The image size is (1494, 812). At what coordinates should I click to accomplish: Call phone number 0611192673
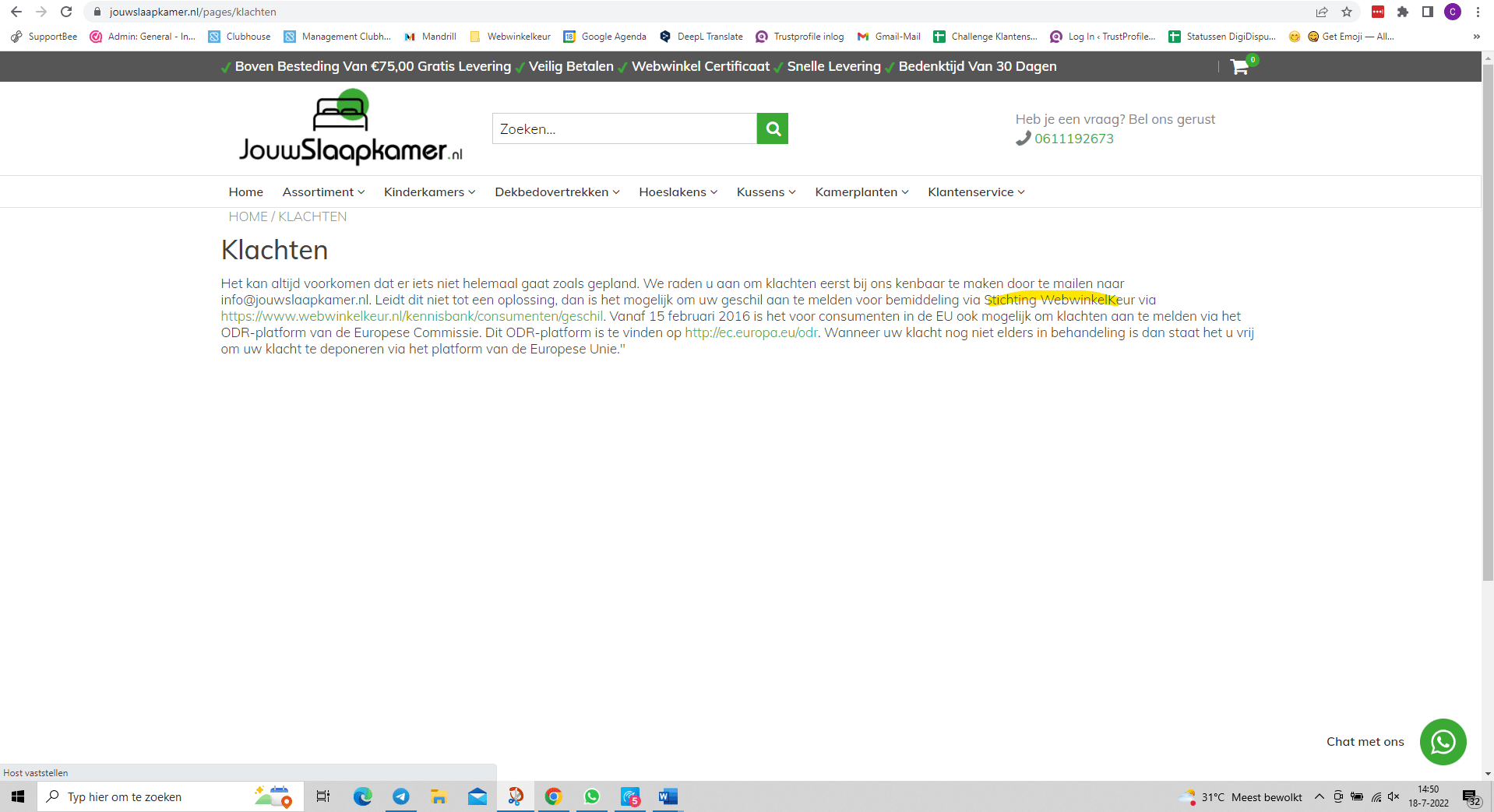tap(1073, 139)
